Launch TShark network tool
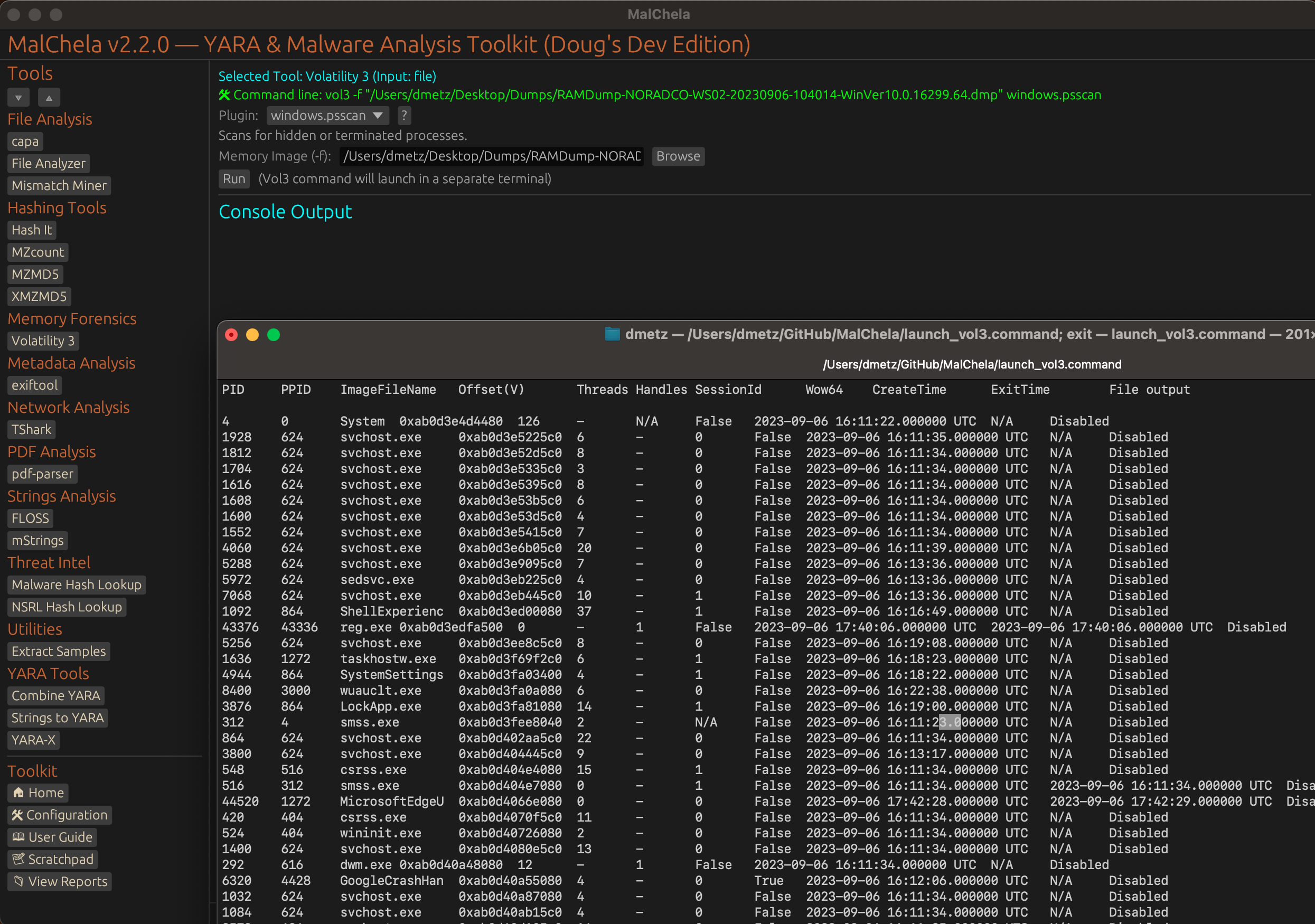1315x924 pixels. point(32,430)
